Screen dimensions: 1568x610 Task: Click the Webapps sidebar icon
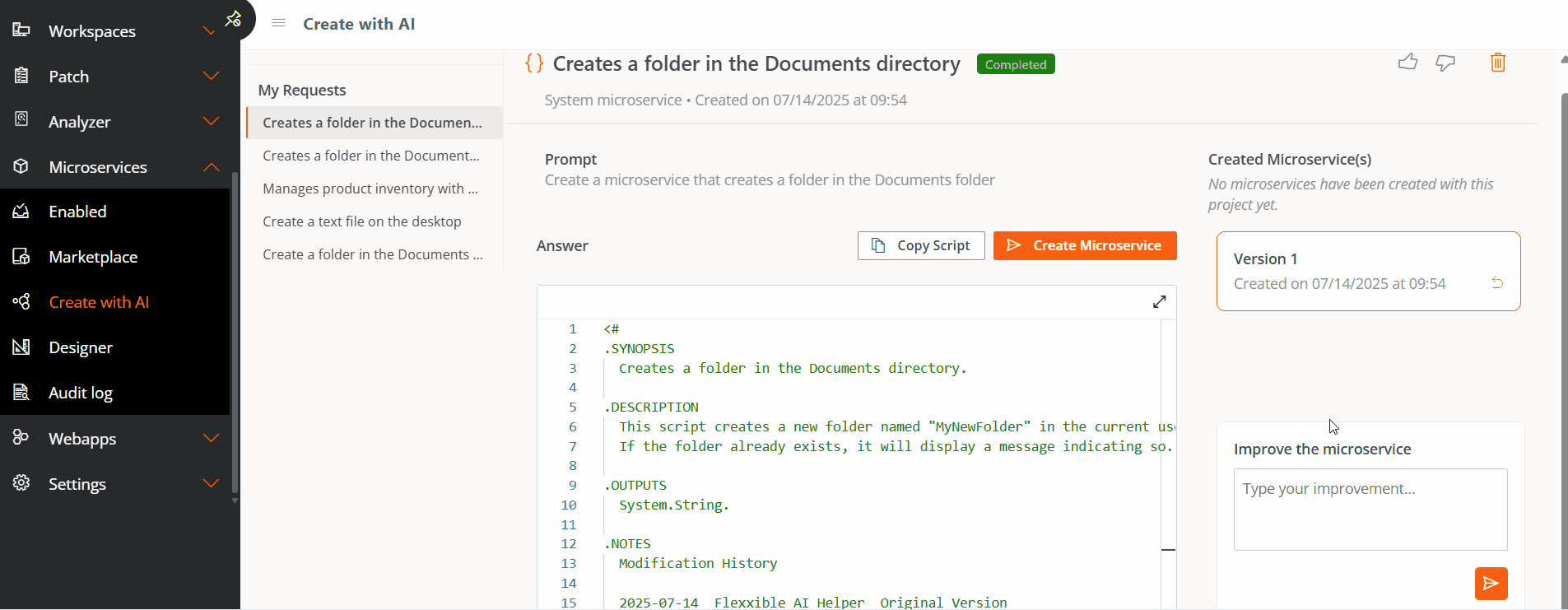[21, 437]
